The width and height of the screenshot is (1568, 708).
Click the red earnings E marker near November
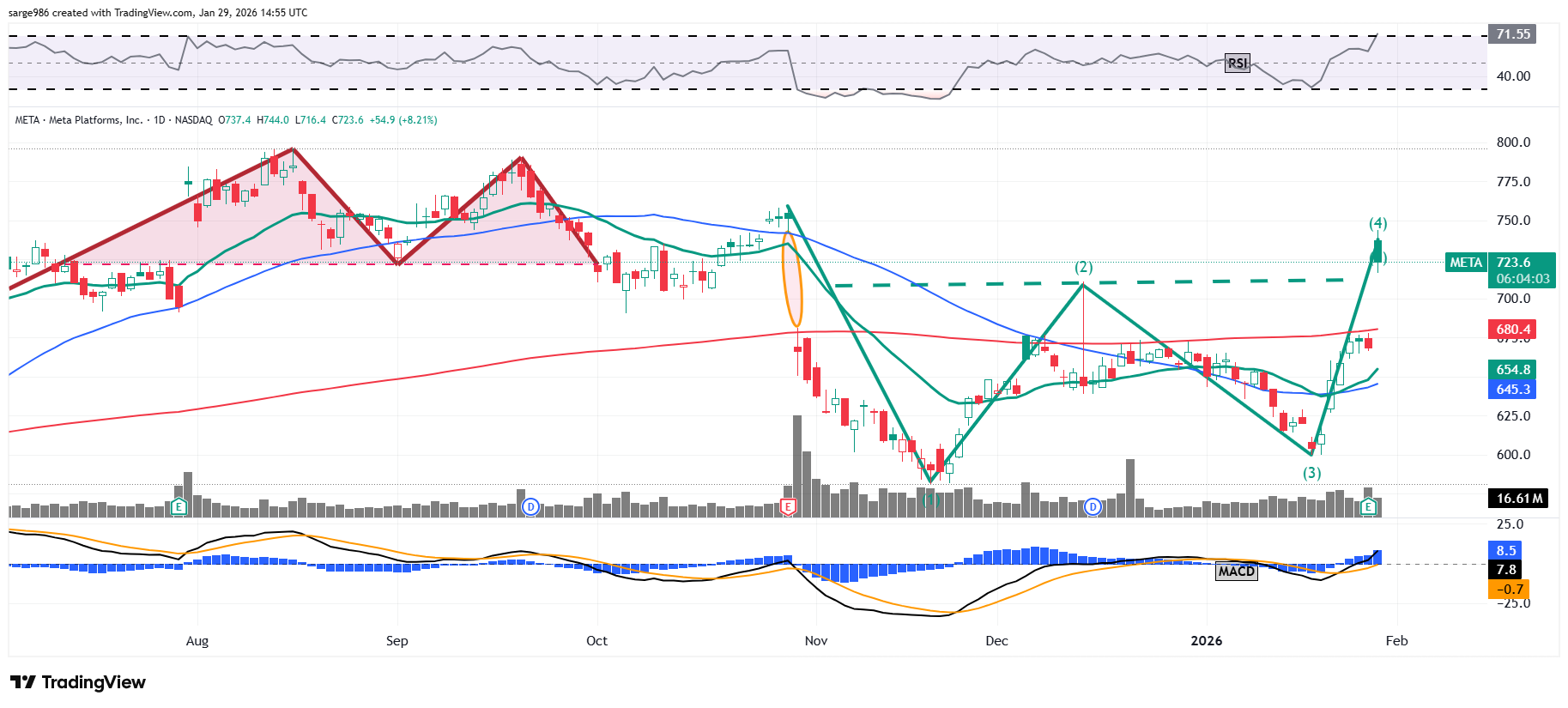tap(788, 507)
